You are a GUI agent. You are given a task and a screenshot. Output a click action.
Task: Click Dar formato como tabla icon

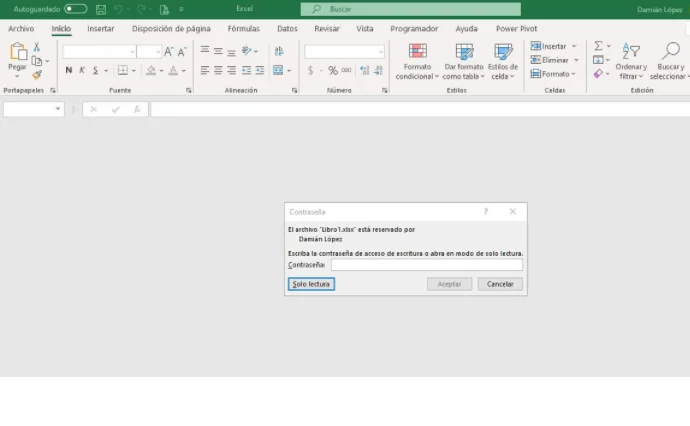click(463, 52)
